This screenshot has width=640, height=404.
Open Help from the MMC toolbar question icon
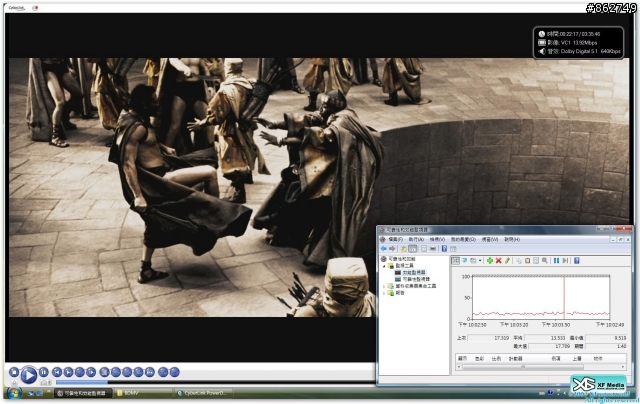[x=444, y=249]
